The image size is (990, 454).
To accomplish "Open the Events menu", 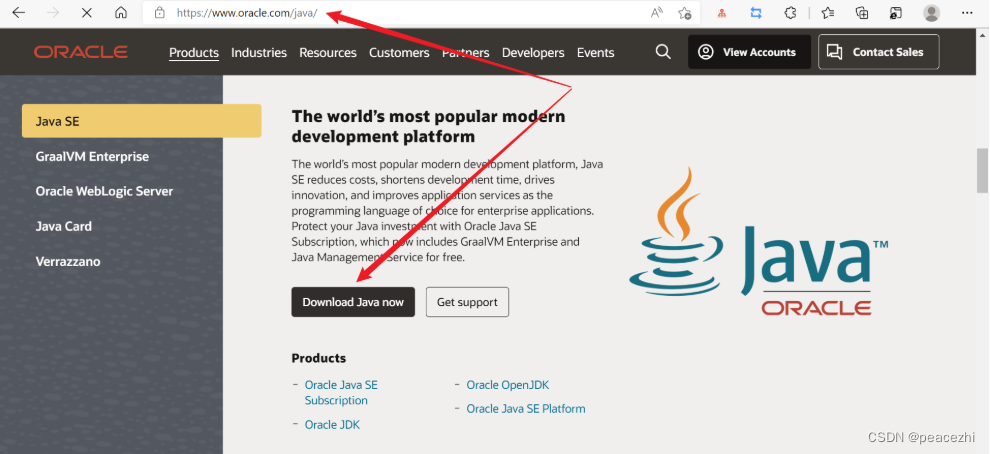I will (595, 53).
